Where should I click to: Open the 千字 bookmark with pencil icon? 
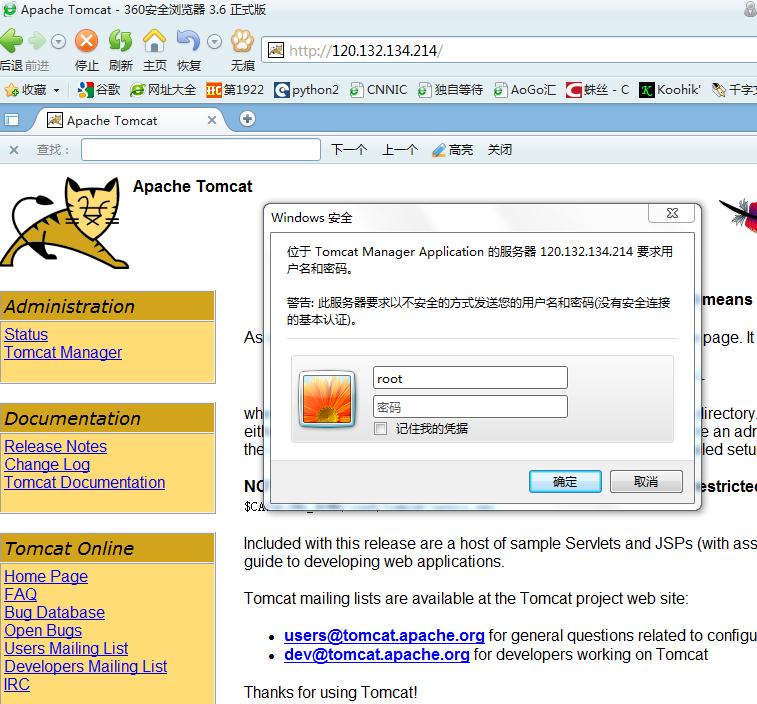734,90
